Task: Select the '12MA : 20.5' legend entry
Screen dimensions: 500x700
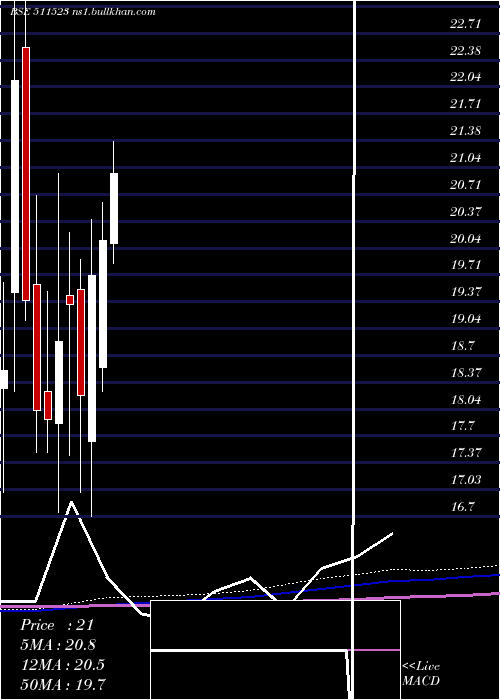Action: tap(63, 665)
